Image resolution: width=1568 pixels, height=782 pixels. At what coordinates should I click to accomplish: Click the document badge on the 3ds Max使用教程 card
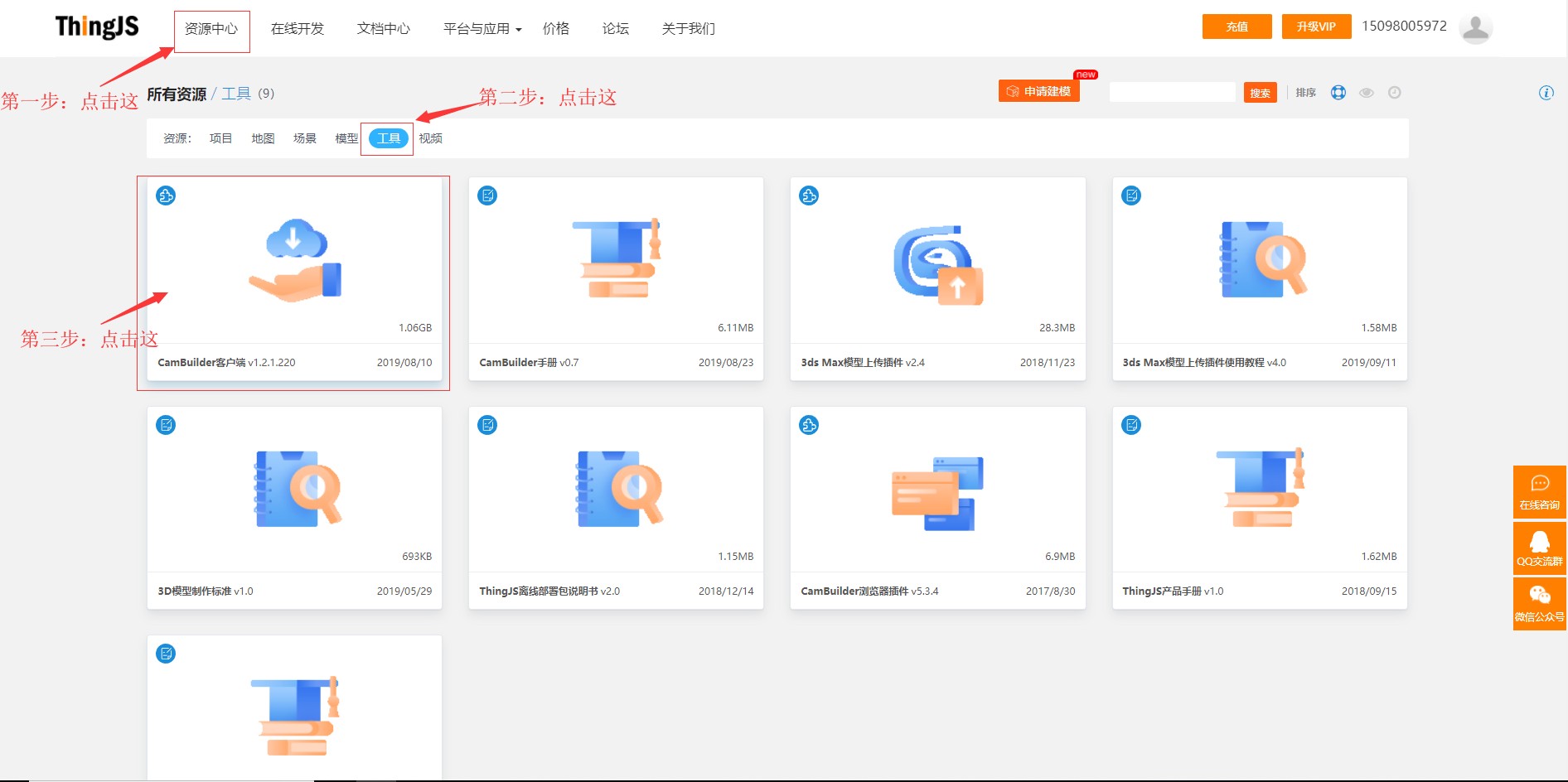tap(1131, 195)
